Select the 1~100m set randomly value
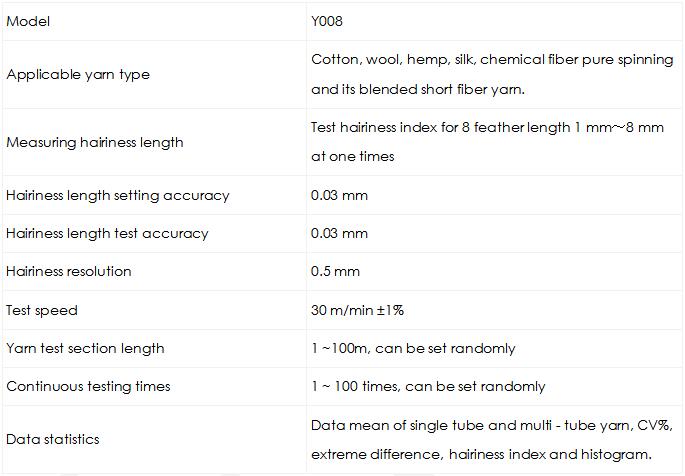Viewport: 685px width, 476px height. click(413, 348)
